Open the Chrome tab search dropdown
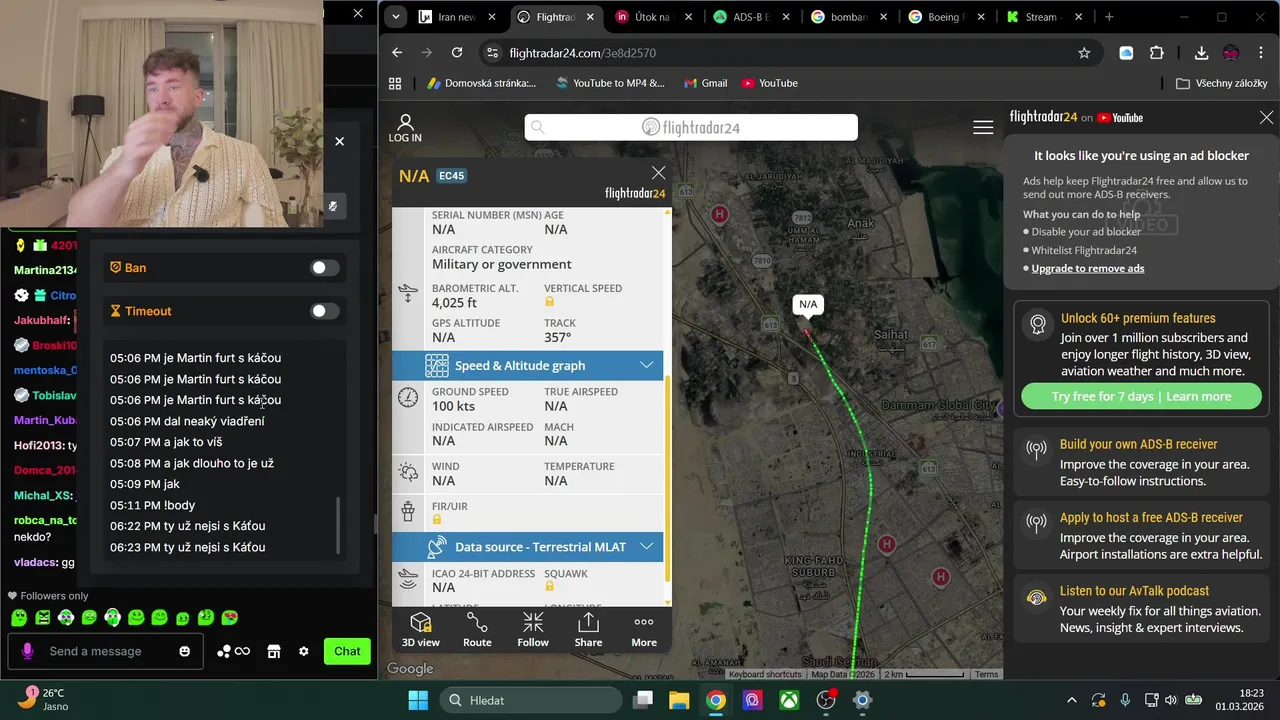 396,17
